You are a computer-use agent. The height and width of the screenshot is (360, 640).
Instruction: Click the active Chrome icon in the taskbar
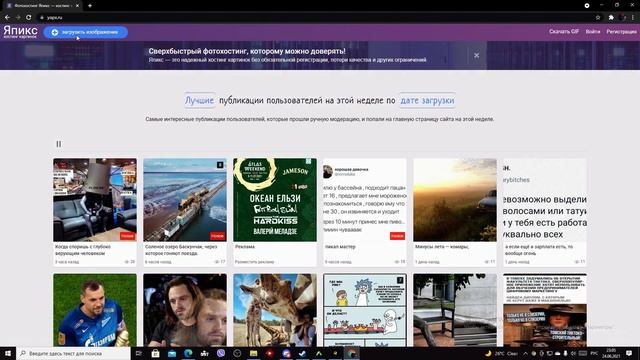click(351, 353)
